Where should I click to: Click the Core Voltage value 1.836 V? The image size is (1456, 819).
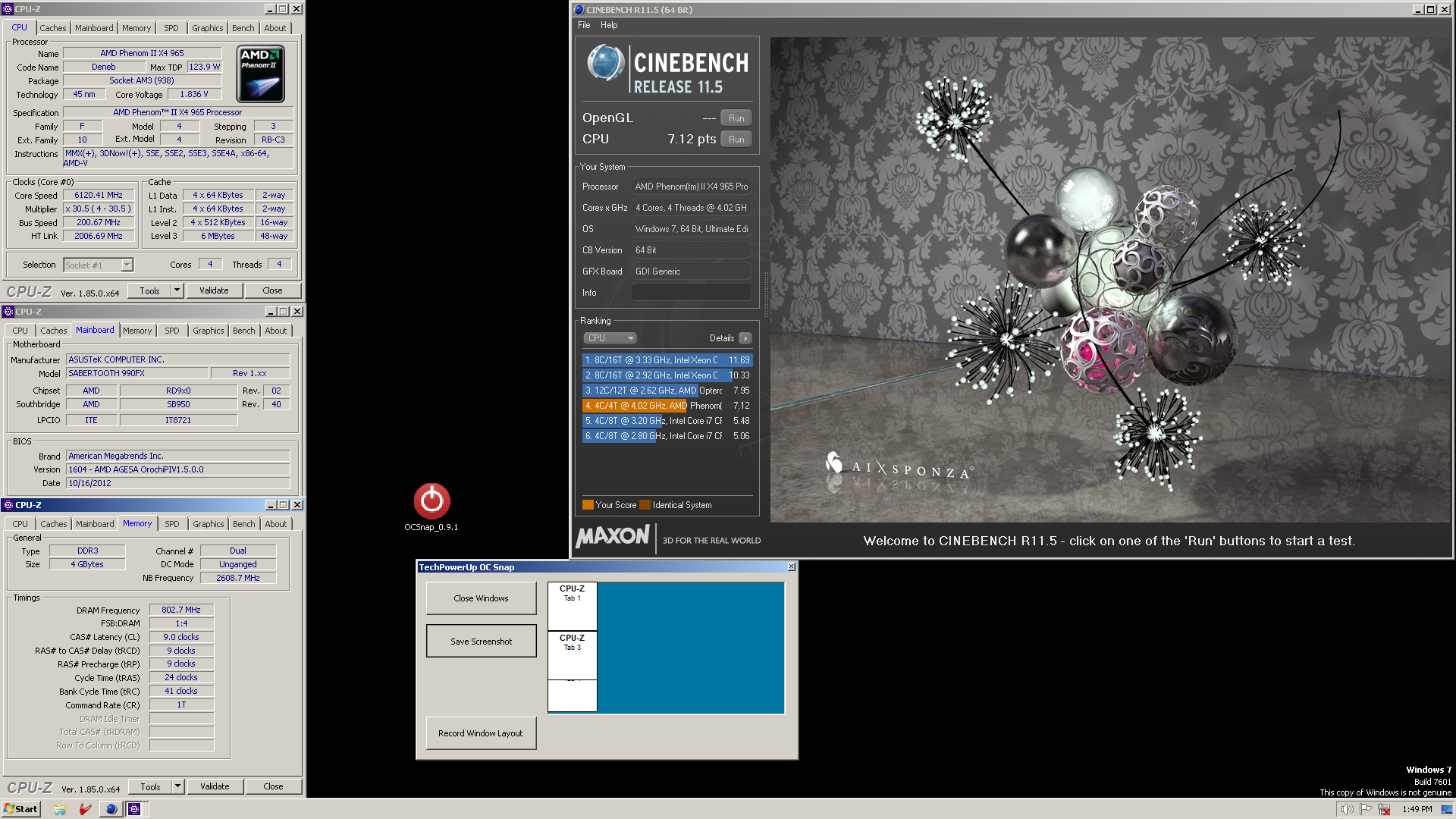click(x=194, y=94)
